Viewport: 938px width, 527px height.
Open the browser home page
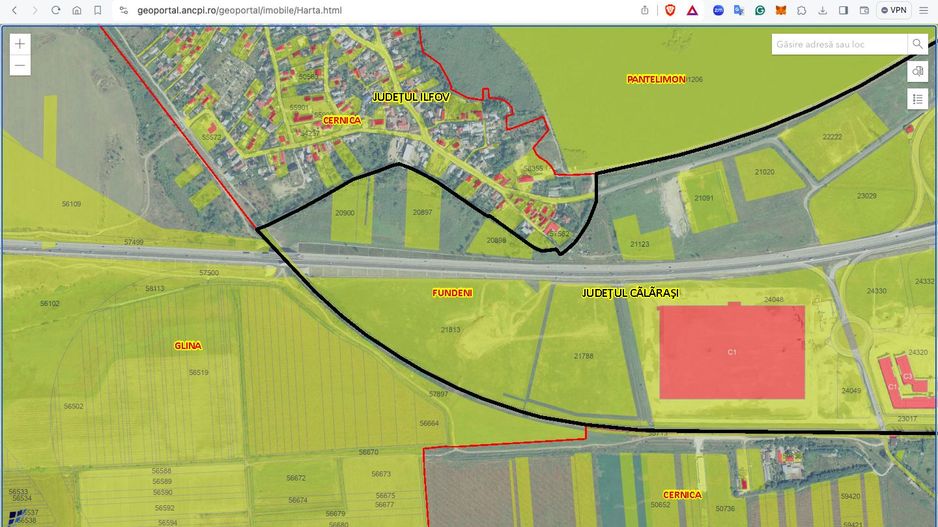(x=77, y=10)
